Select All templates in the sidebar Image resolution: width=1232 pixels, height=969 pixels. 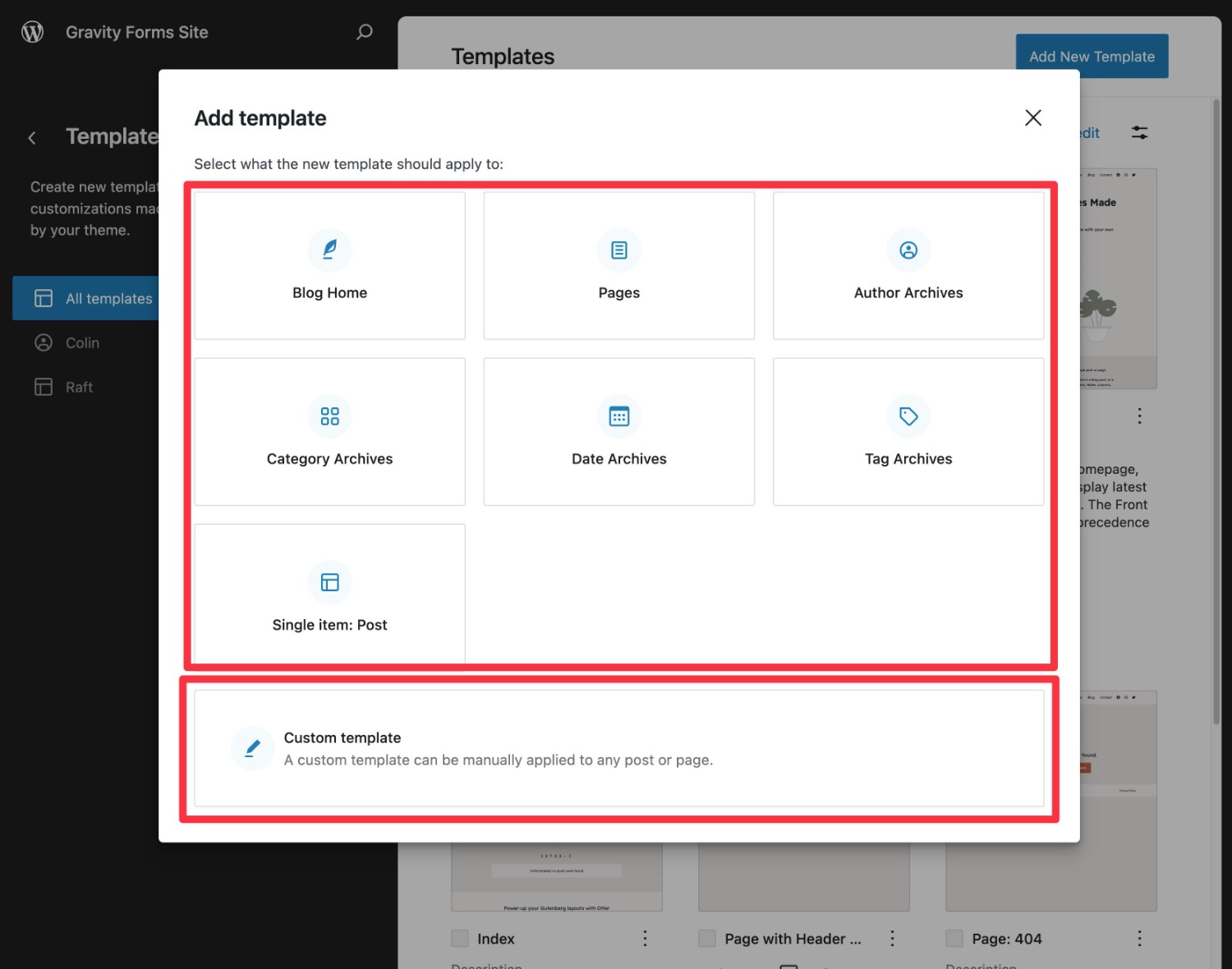86,298
